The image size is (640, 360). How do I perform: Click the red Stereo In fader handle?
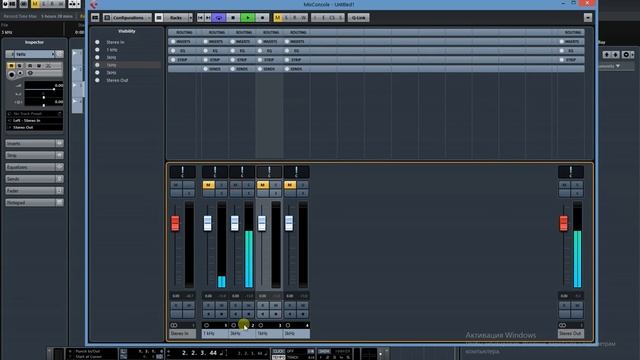pyautogui.click(x=175, y=223)
